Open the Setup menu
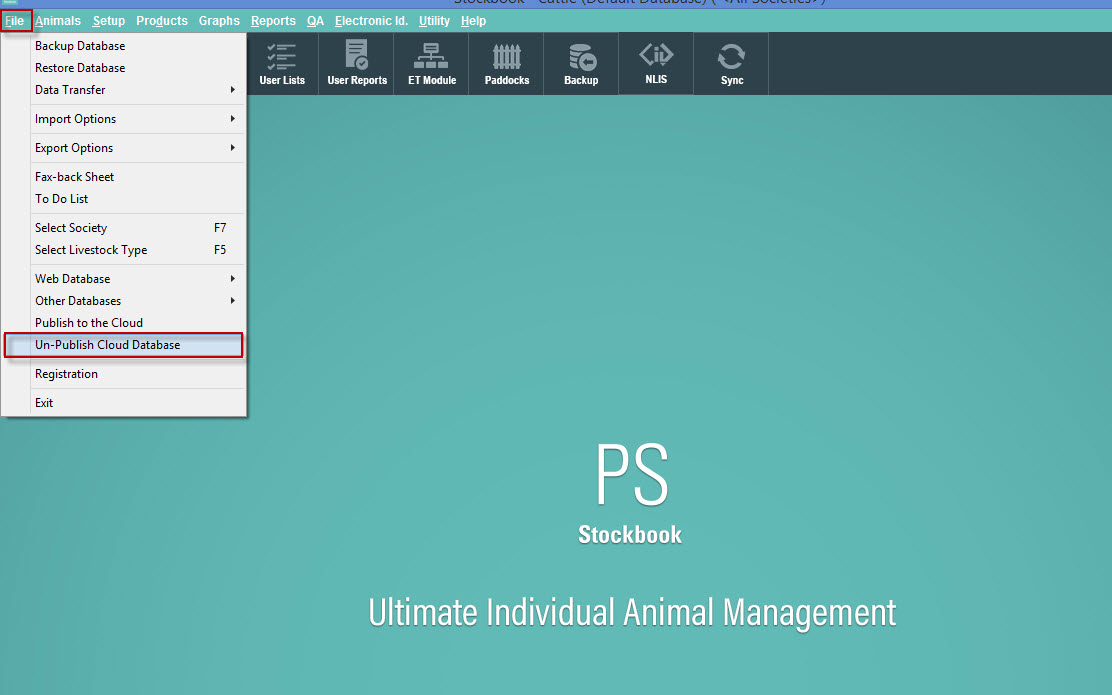This screenshot has height=695, width=1112. coord(109,21)
